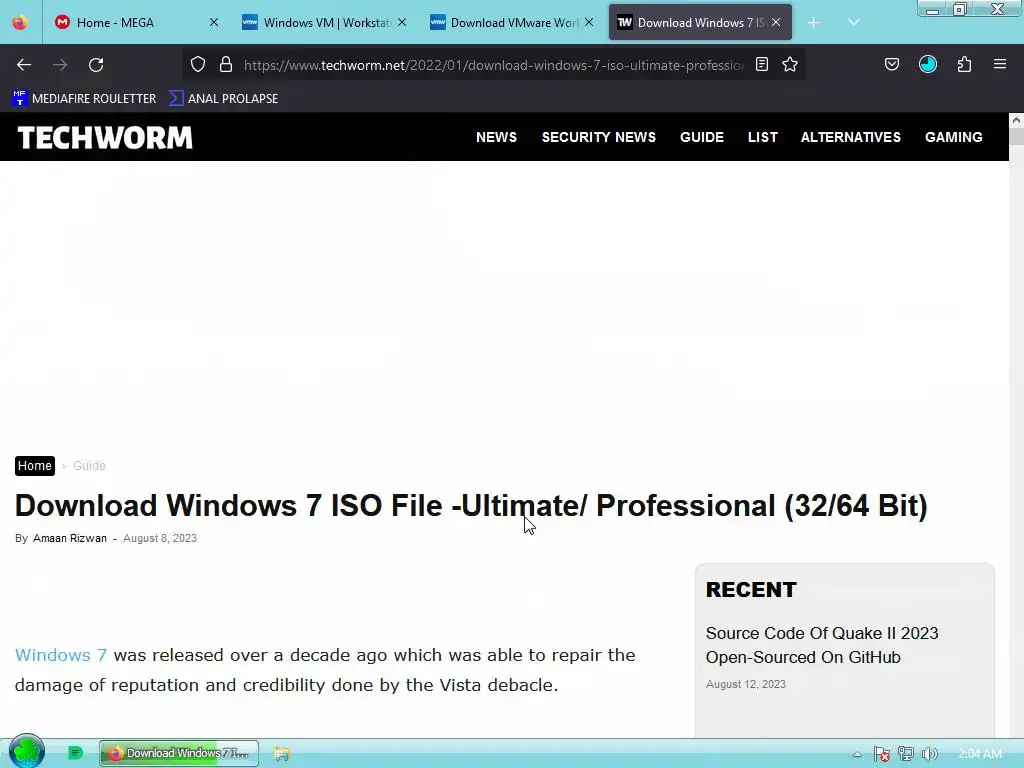Click the scrollbar up arrow
This screenshot has height=768, width=1024.
(x=1016, y=120)
